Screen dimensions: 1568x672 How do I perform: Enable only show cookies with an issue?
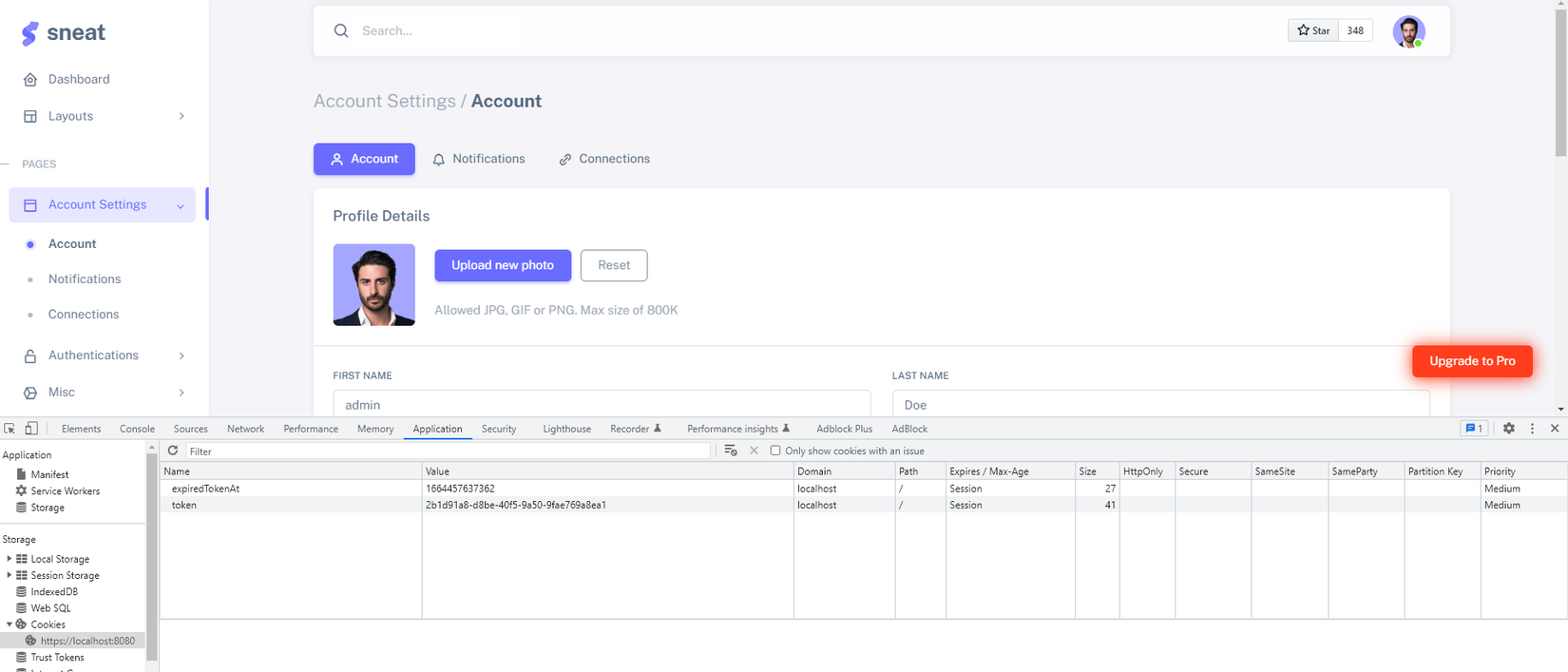click(x=775, y=451)
